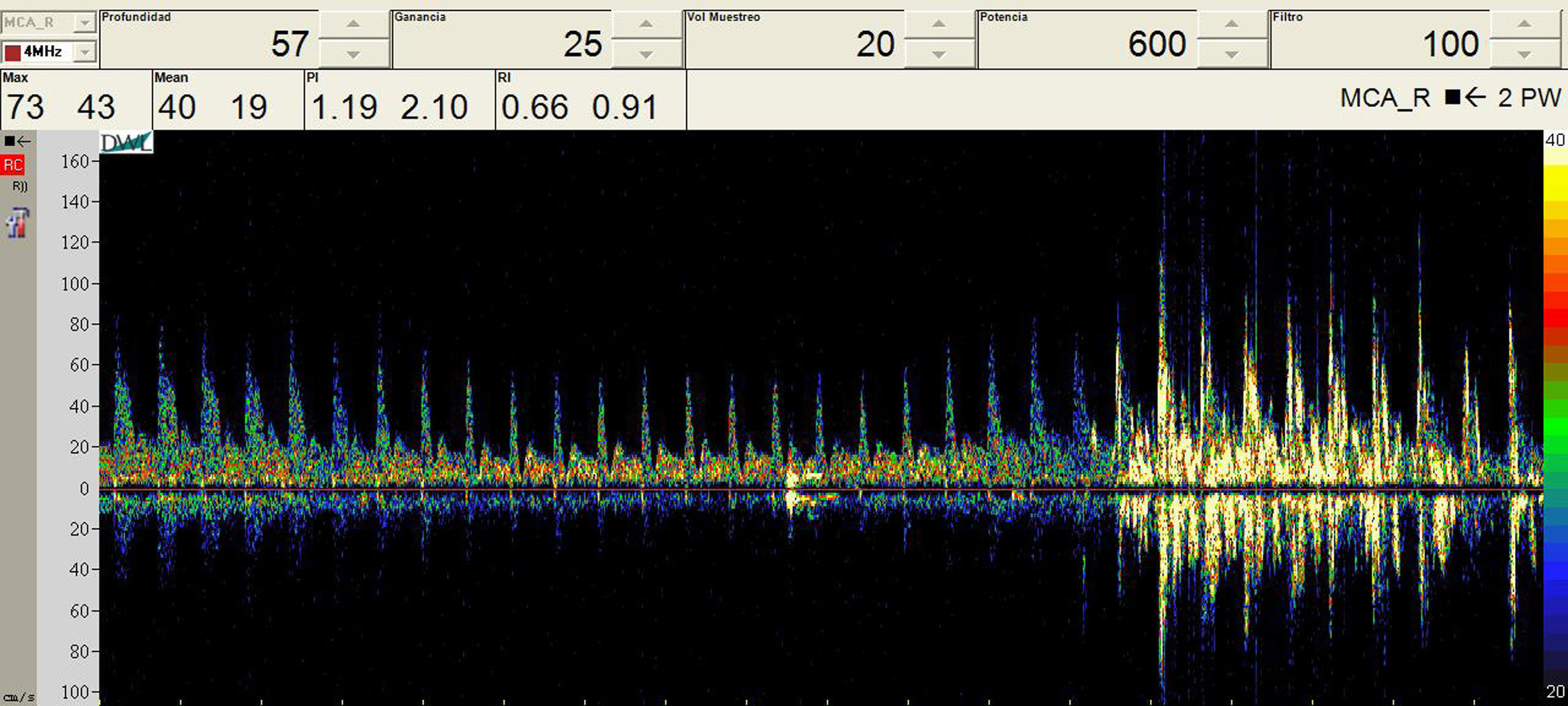Increase Ganancia with the up arrow
1568x706 pixels.
coord(647,24)
